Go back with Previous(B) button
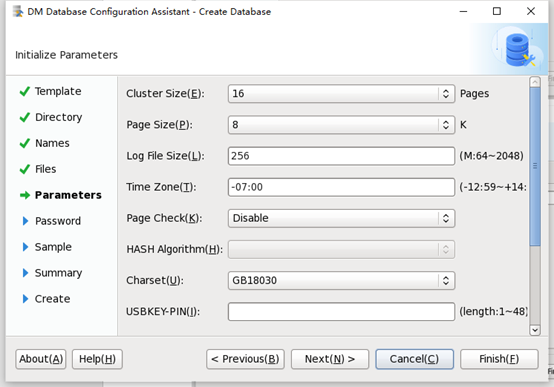 245,359
